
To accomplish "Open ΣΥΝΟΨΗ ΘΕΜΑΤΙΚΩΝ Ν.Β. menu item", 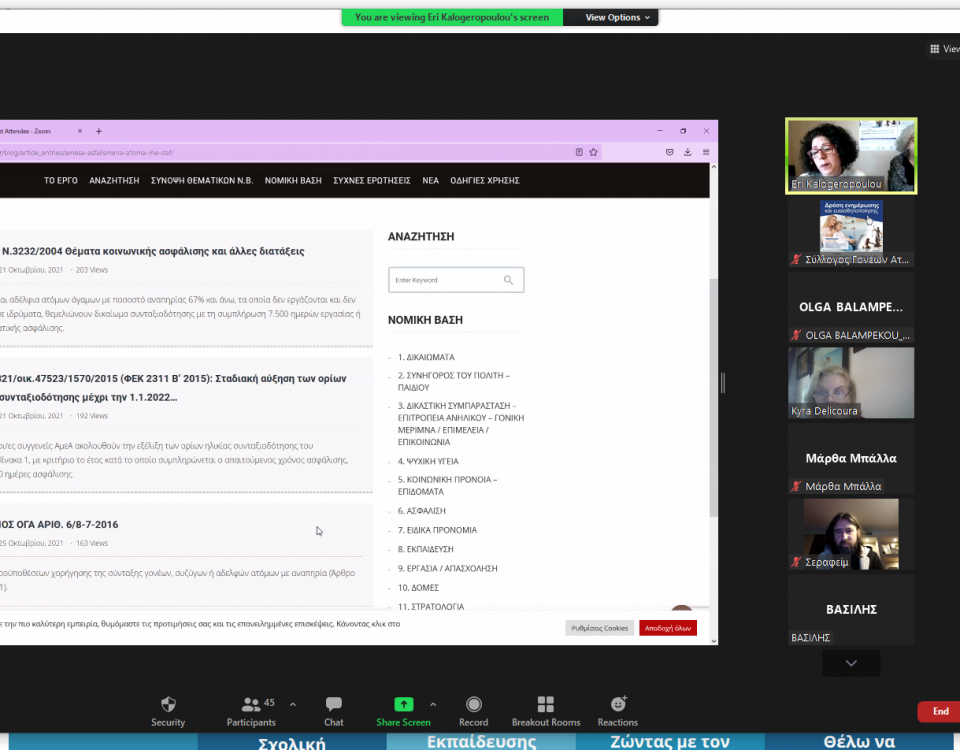I will (201, 181).
